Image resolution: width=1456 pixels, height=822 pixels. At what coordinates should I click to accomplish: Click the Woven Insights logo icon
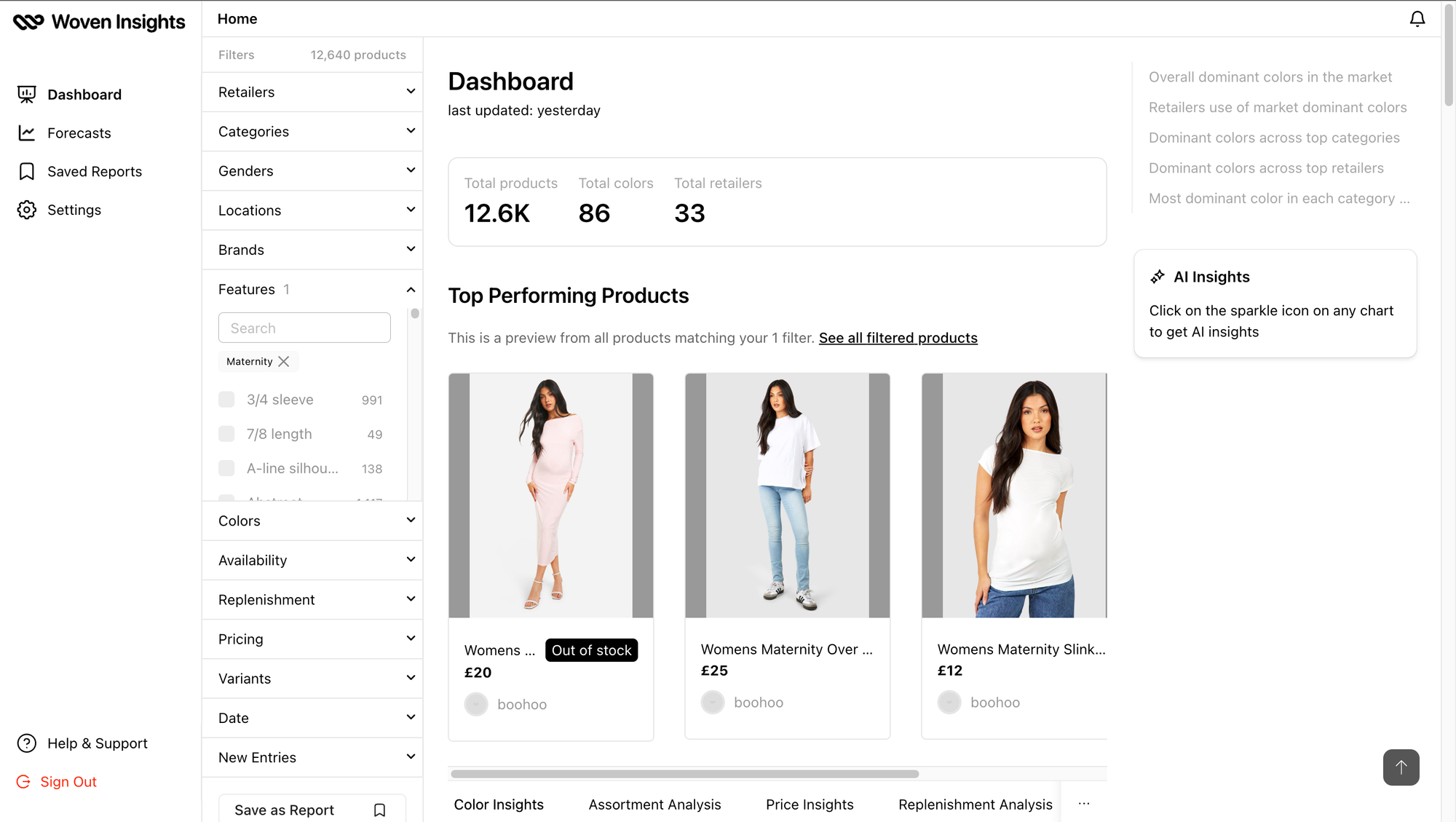coord(27,18)
